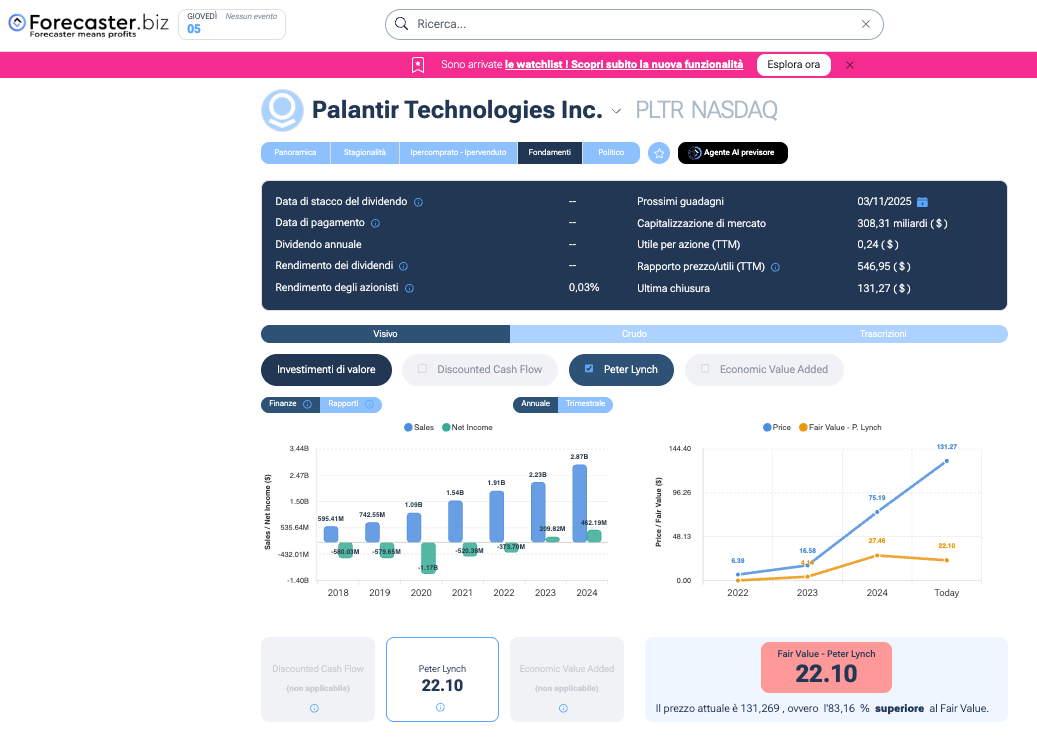The image size is (1037, 737).
Task: Click info icon next to Data di pagamento
Action: (375, 223)
